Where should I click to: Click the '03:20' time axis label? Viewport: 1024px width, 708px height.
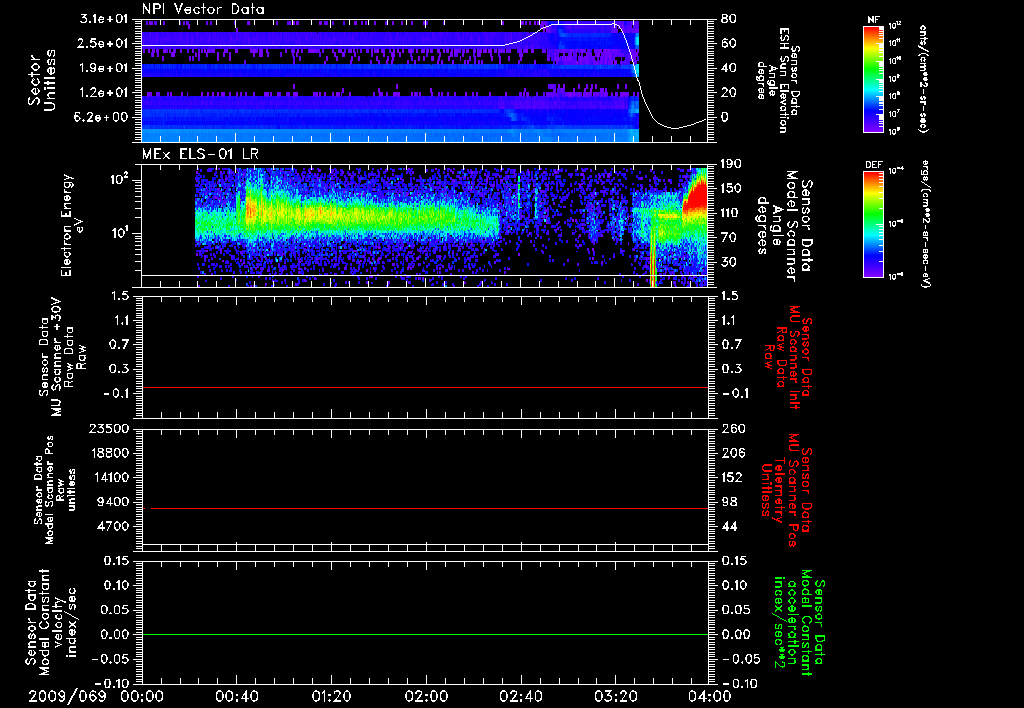coord(615,696)
